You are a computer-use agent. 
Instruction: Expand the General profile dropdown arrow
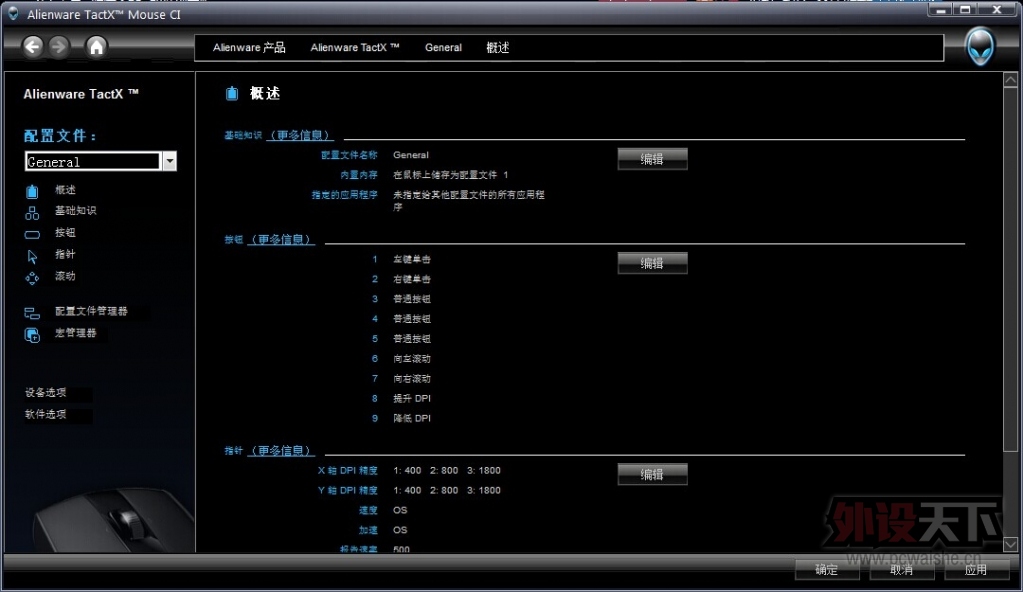(x=170, y=161)
